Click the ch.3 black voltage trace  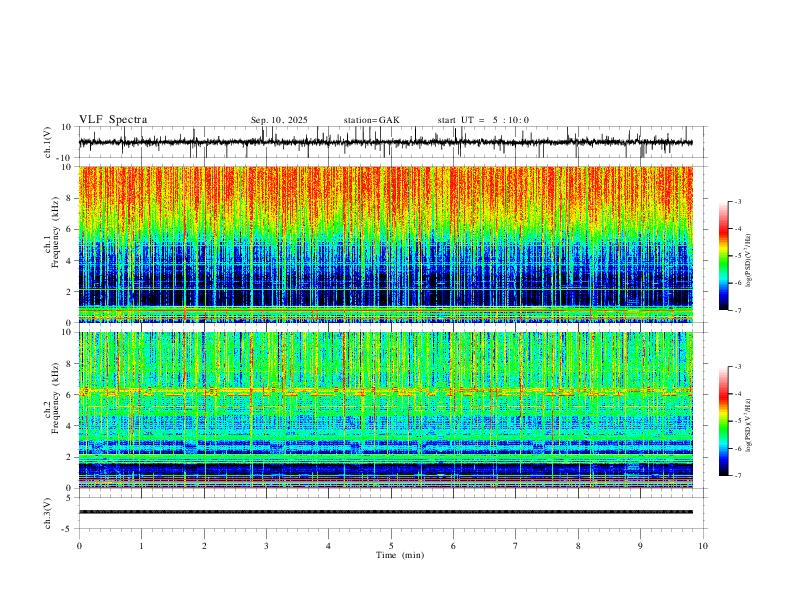point(385,512)
